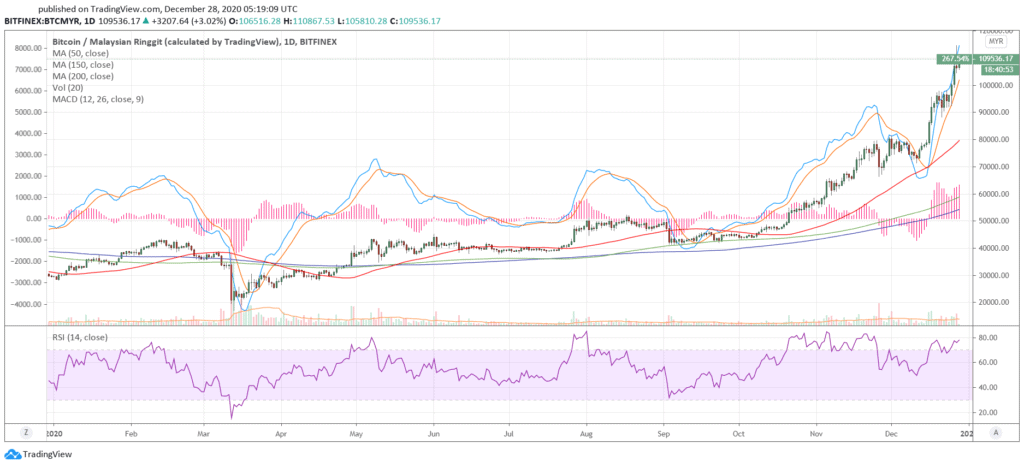Click the 80.00 level on RSI scale
The width and height of the screenshot is (1024, 467).
(991, 339)
